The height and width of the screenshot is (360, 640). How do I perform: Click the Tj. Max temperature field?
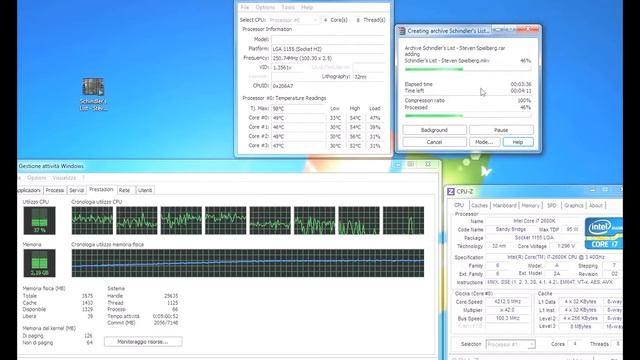click(x=298, y=109)
